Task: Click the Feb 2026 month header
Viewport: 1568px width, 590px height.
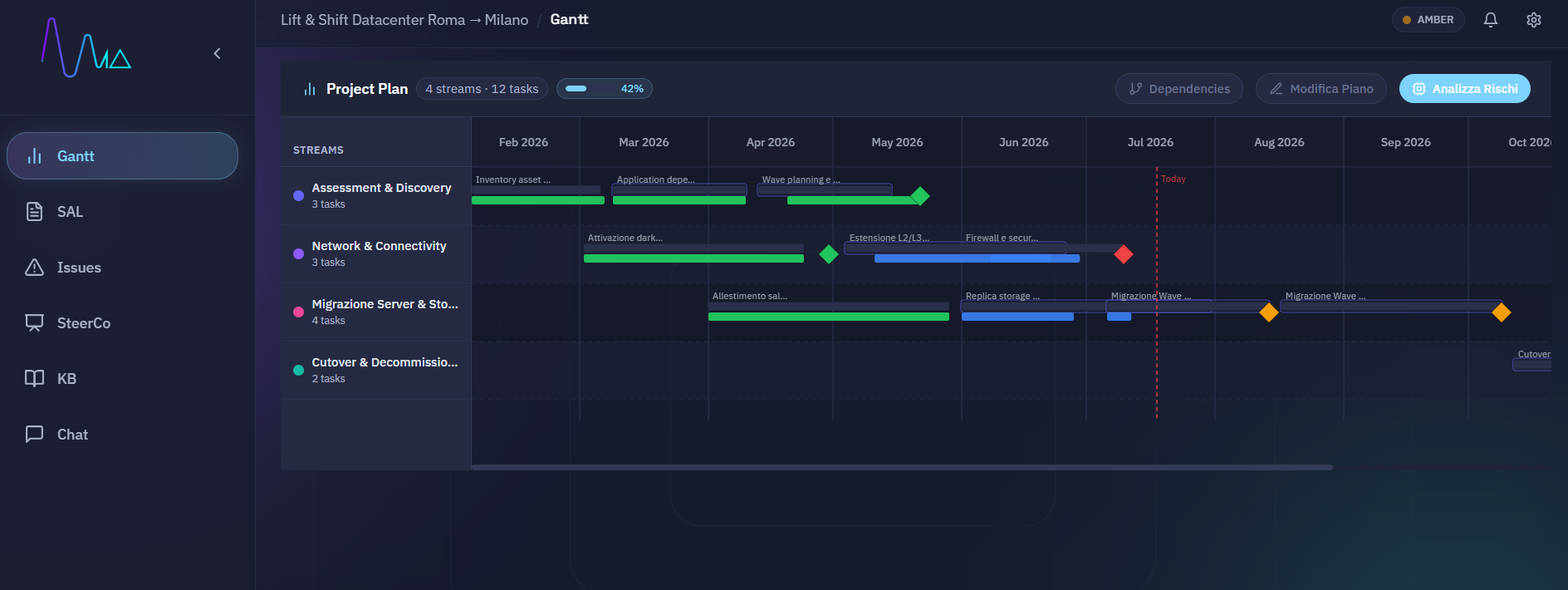Action: point(523,142)
